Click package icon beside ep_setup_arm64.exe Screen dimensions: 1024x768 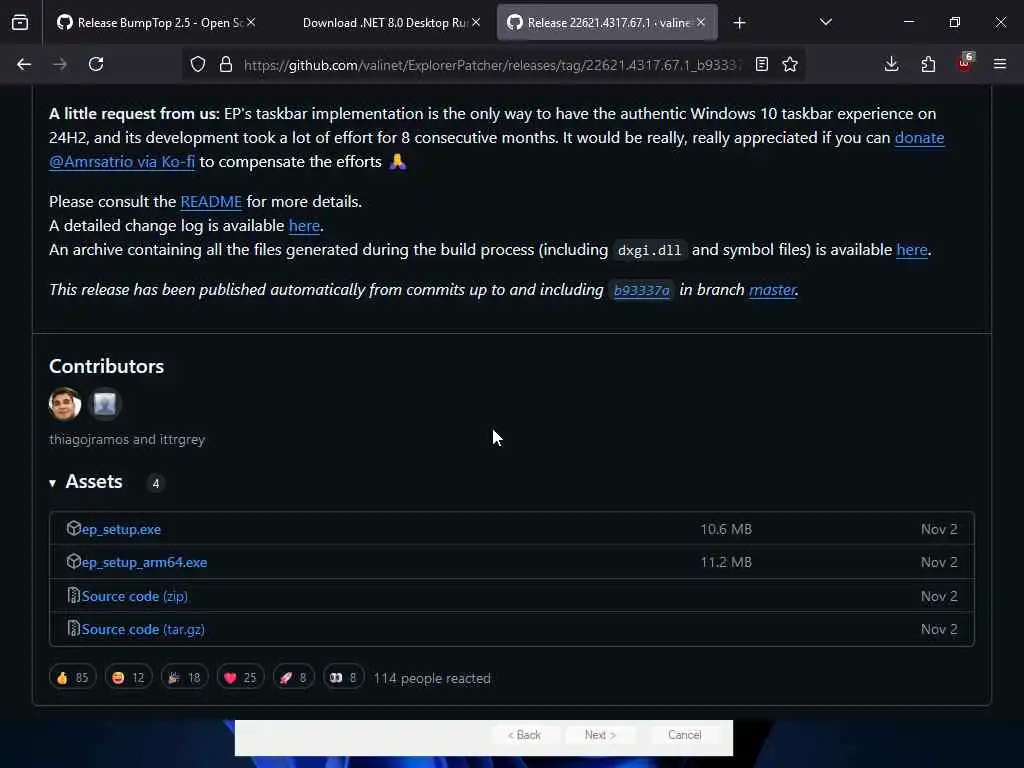[73, 561]
